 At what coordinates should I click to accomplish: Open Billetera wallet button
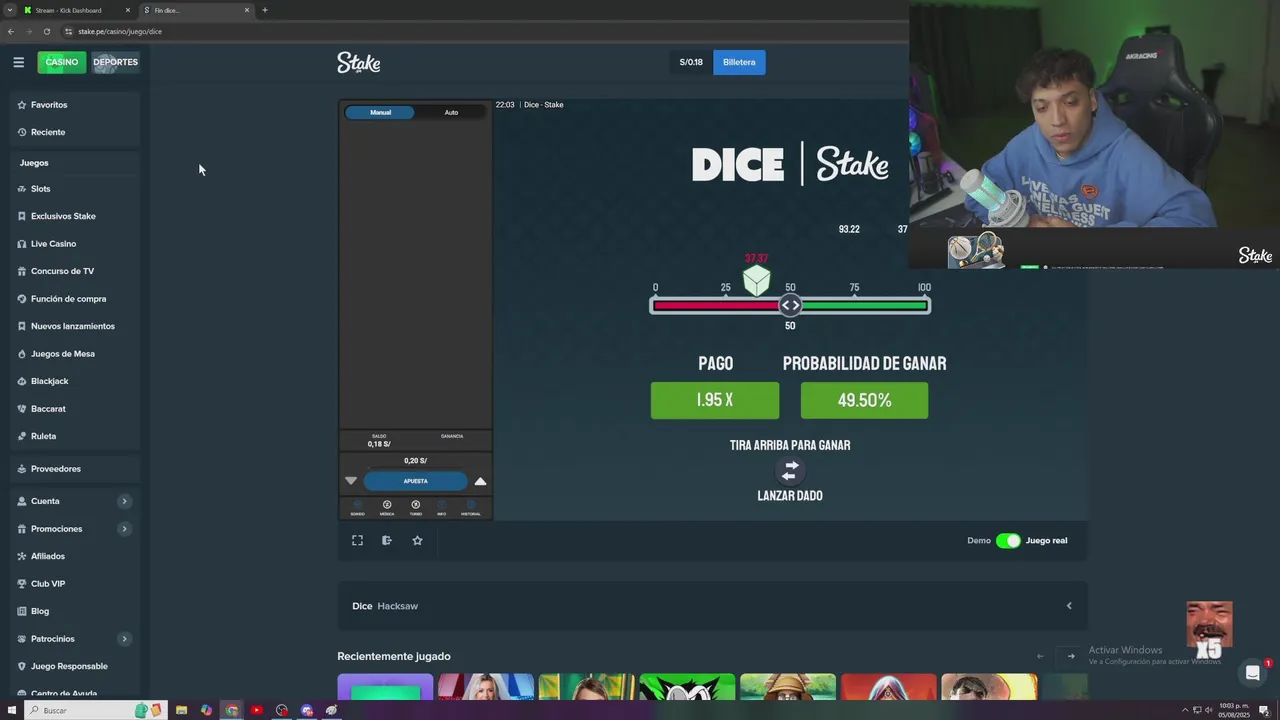pos(739,62)
